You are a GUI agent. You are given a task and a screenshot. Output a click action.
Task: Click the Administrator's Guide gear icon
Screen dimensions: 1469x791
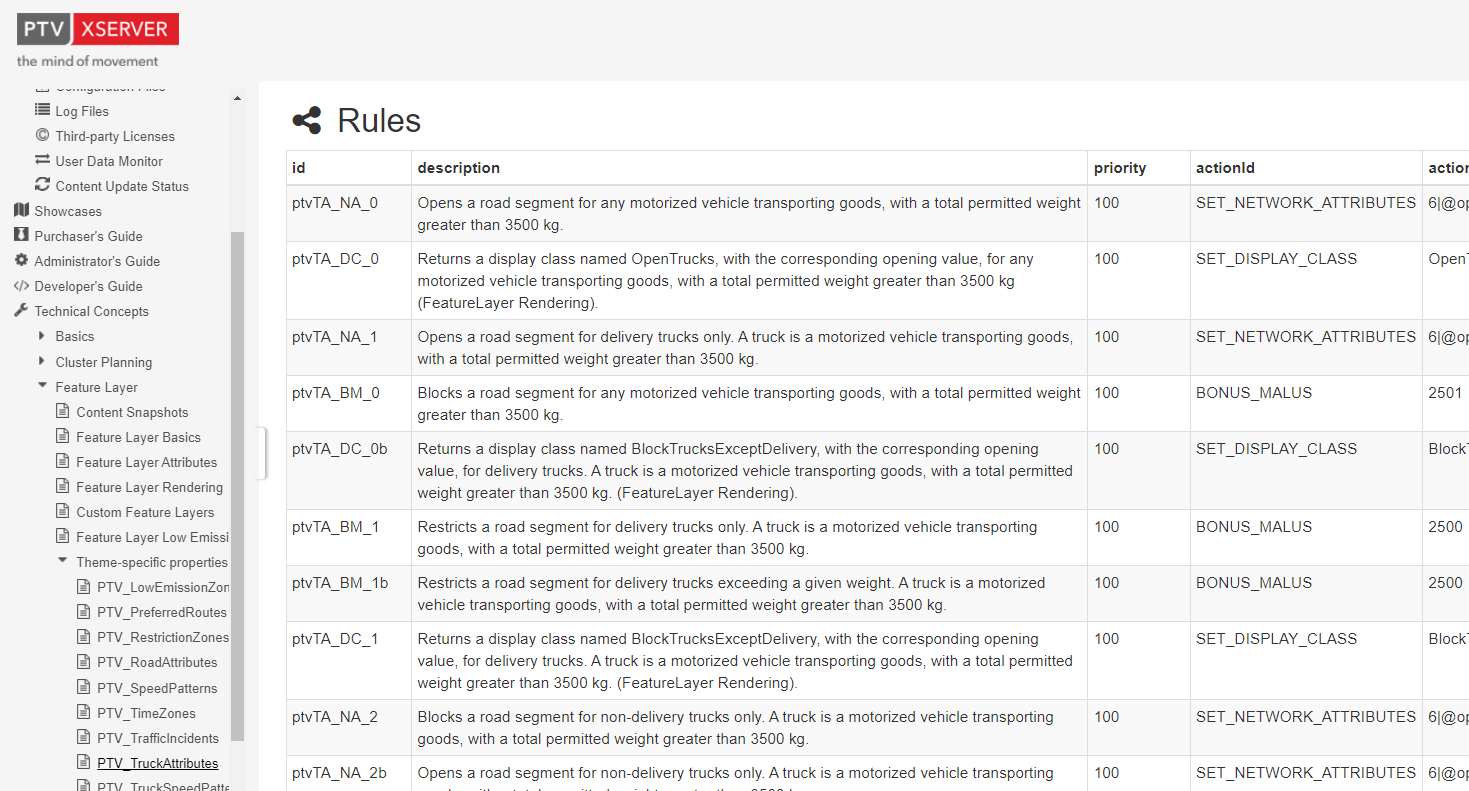[x=21, y=261]
